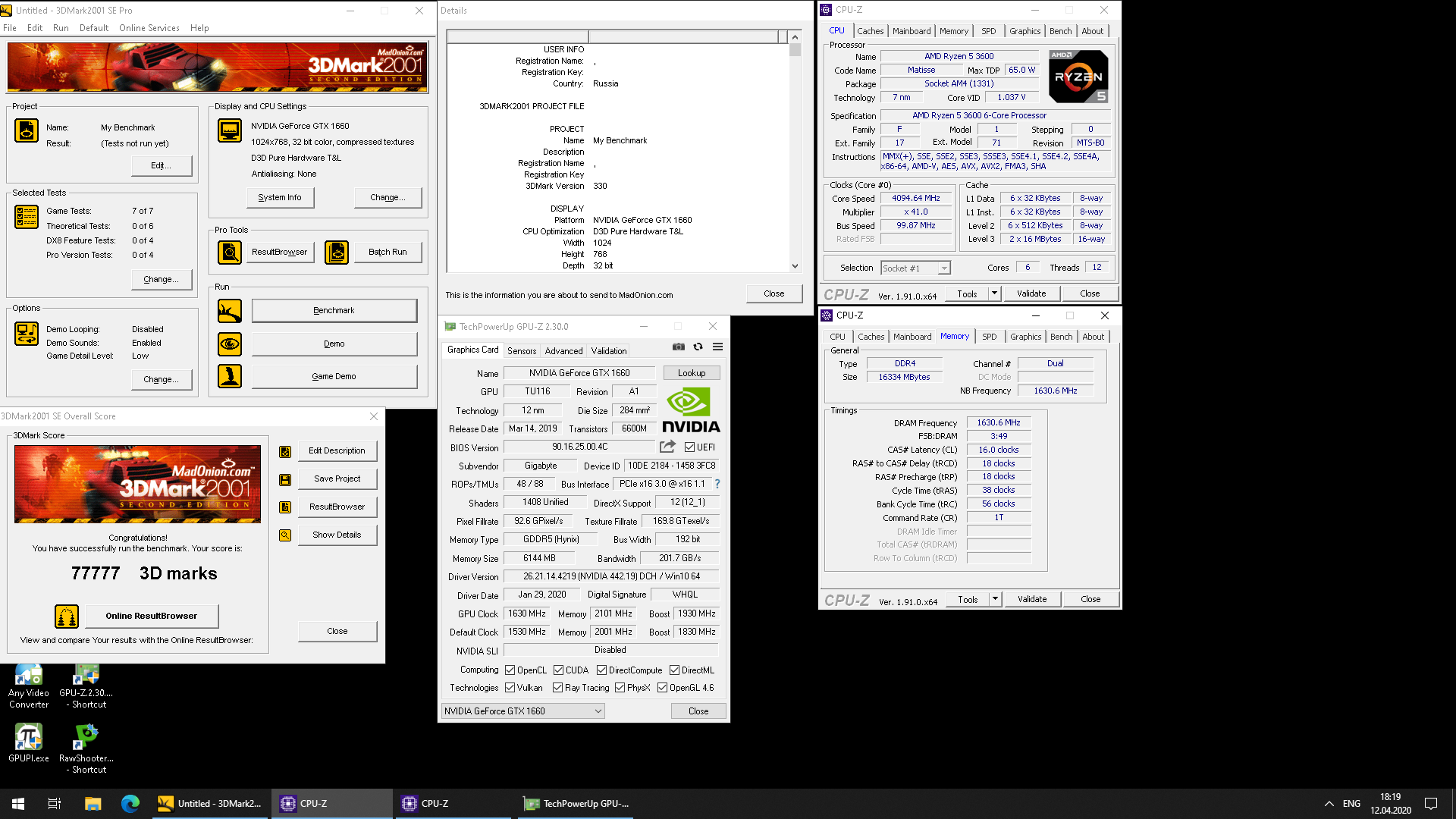Image resolution: width=1456 pixels, height=819 pixels.
Task: Show hidden system tray icons
Action: 1329,804
